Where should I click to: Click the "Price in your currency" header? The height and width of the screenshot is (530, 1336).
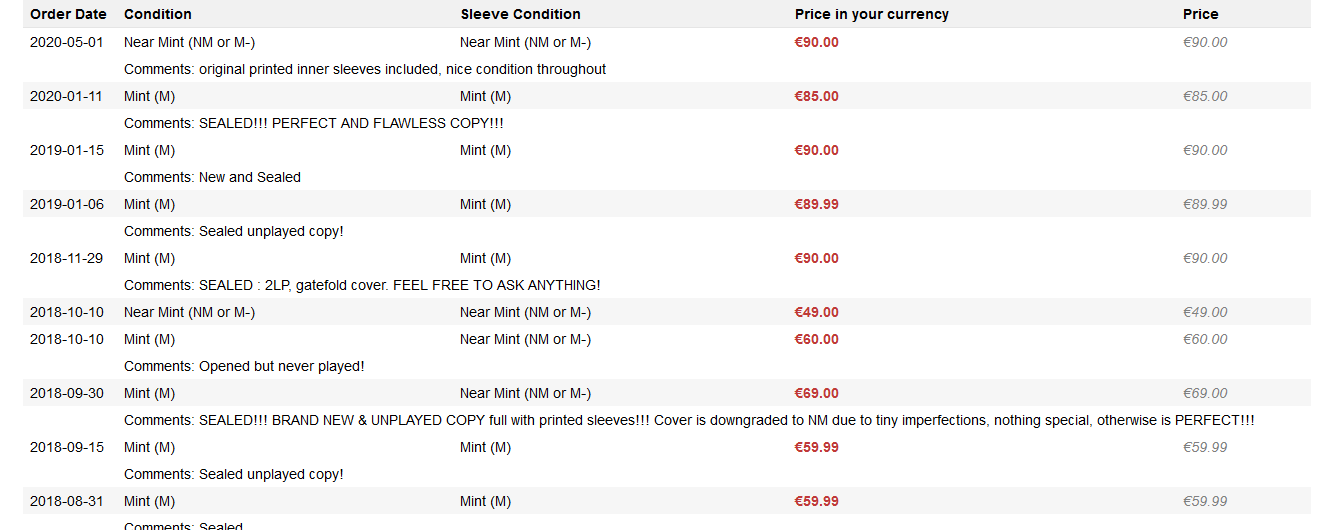(871, 14)
